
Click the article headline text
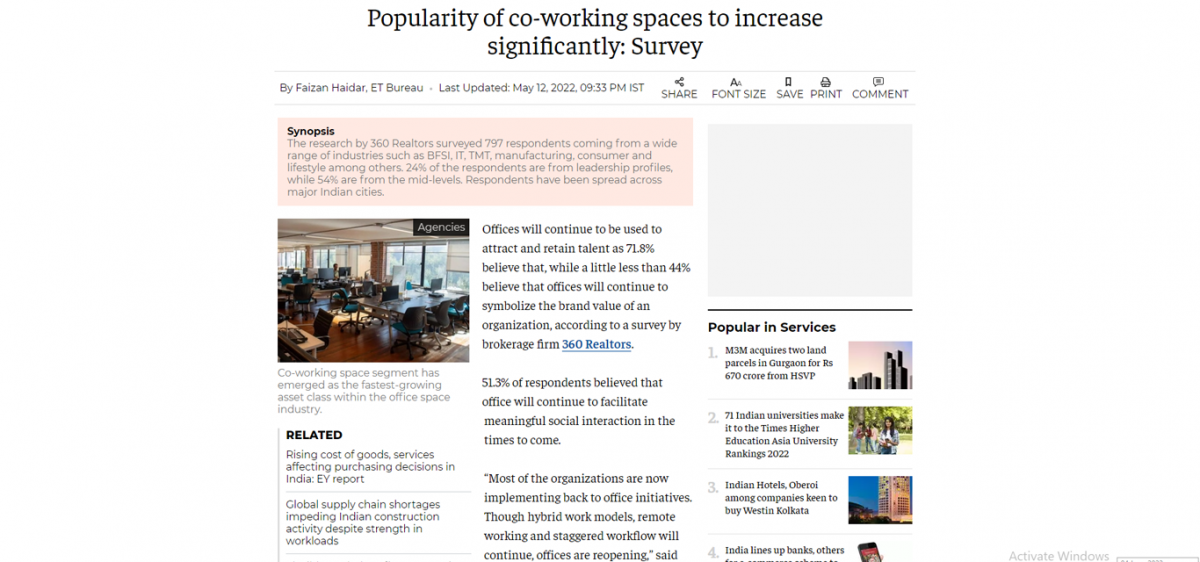(x=595, y=32)
